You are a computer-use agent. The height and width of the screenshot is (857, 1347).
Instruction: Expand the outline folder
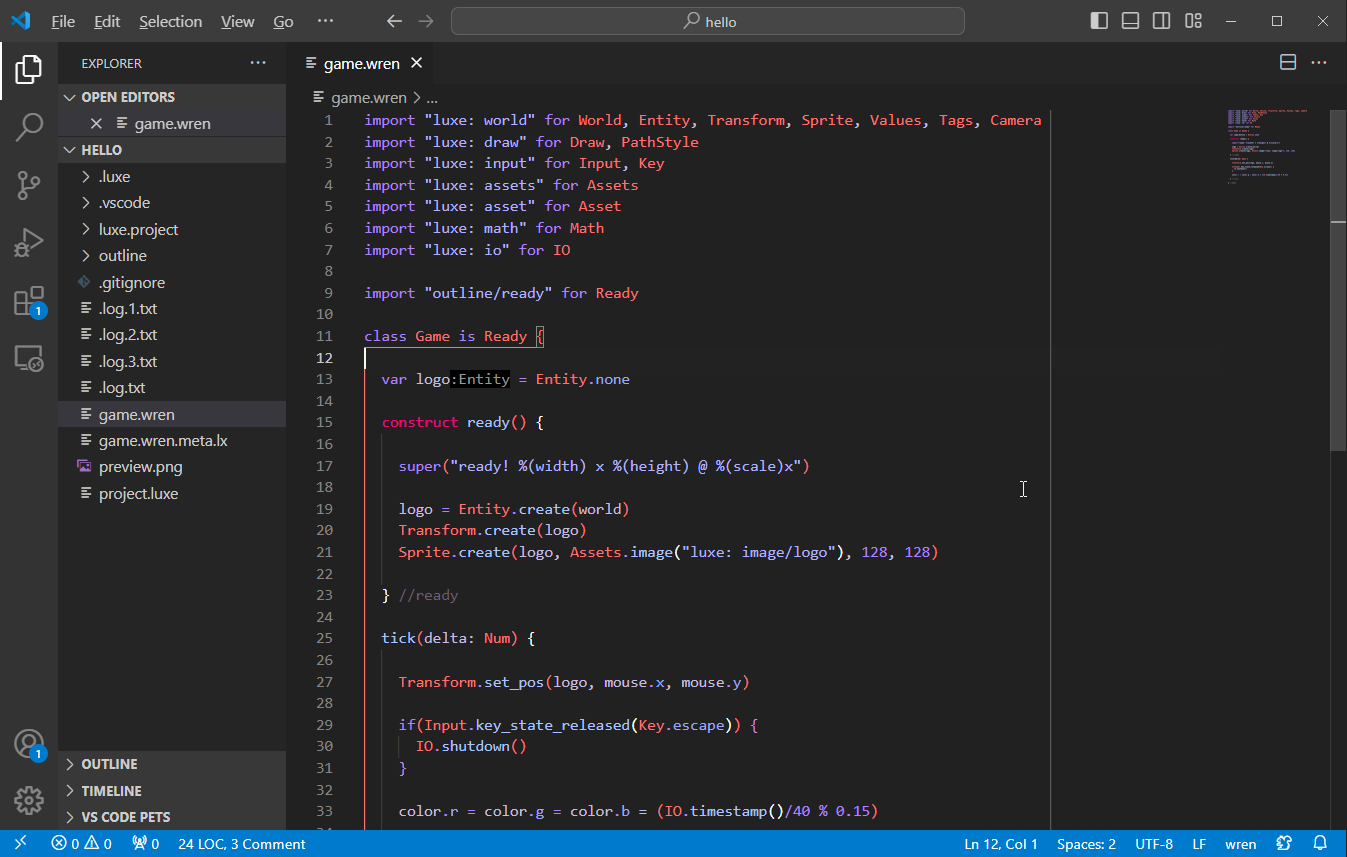pos(172,256)
